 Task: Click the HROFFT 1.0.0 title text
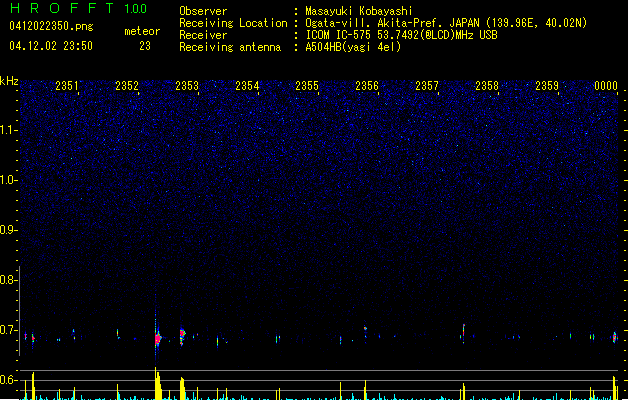pyautogui.click(x=79, y=8)
